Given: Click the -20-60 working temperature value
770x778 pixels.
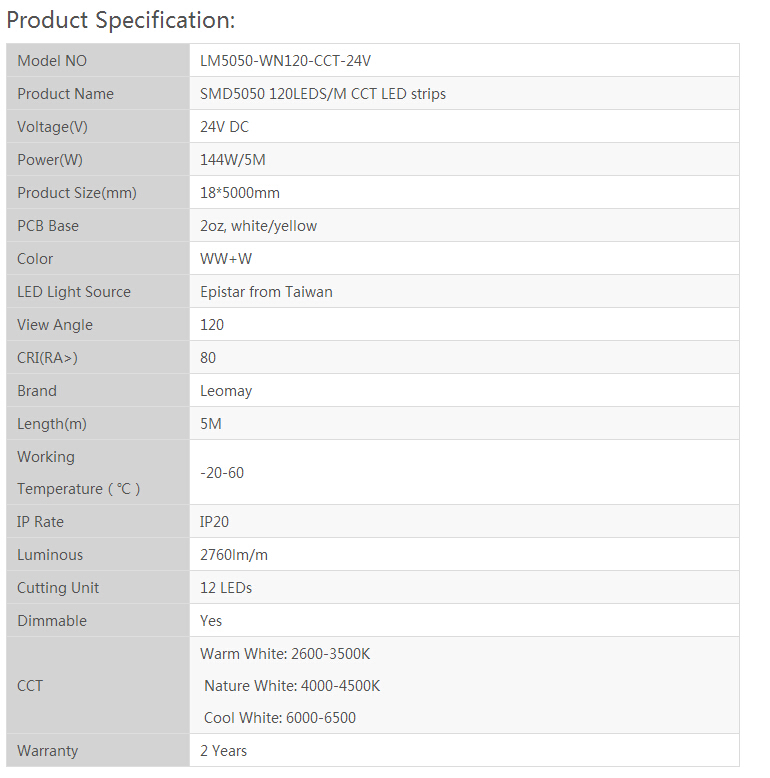Looking at the screenshot, I should point(222,472).
